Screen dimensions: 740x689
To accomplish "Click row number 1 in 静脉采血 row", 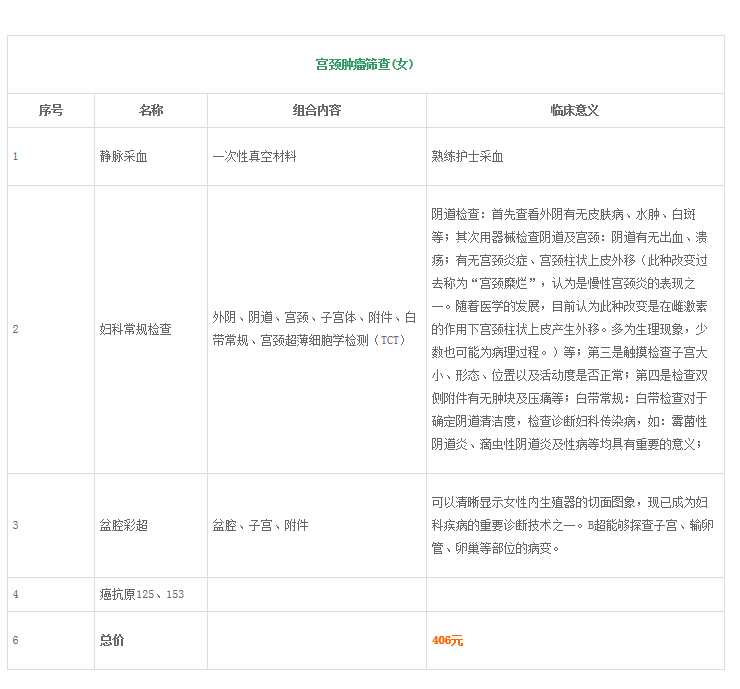I will (x=16, y=156).
